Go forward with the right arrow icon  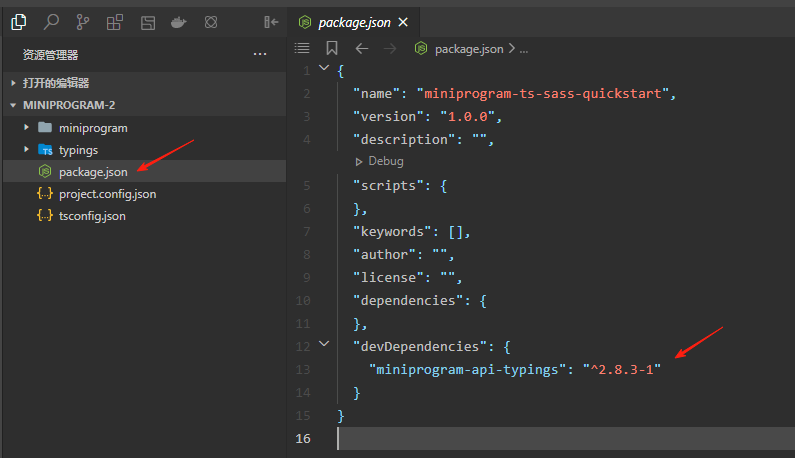pos(390,49)
